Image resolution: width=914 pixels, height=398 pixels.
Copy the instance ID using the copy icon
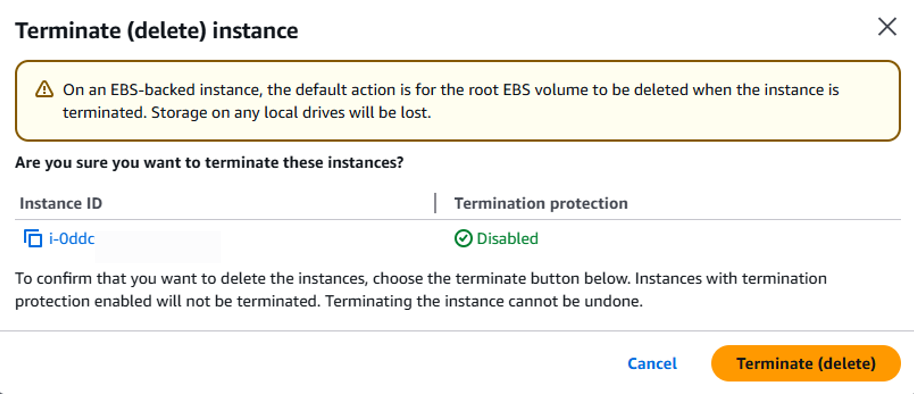coord(33,238)
